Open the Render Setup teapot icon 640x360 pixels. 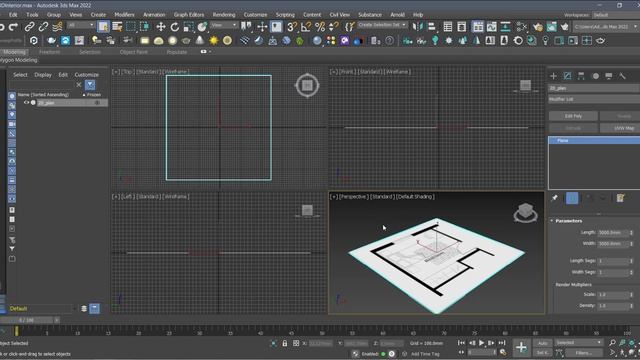[x=538, y=27]
